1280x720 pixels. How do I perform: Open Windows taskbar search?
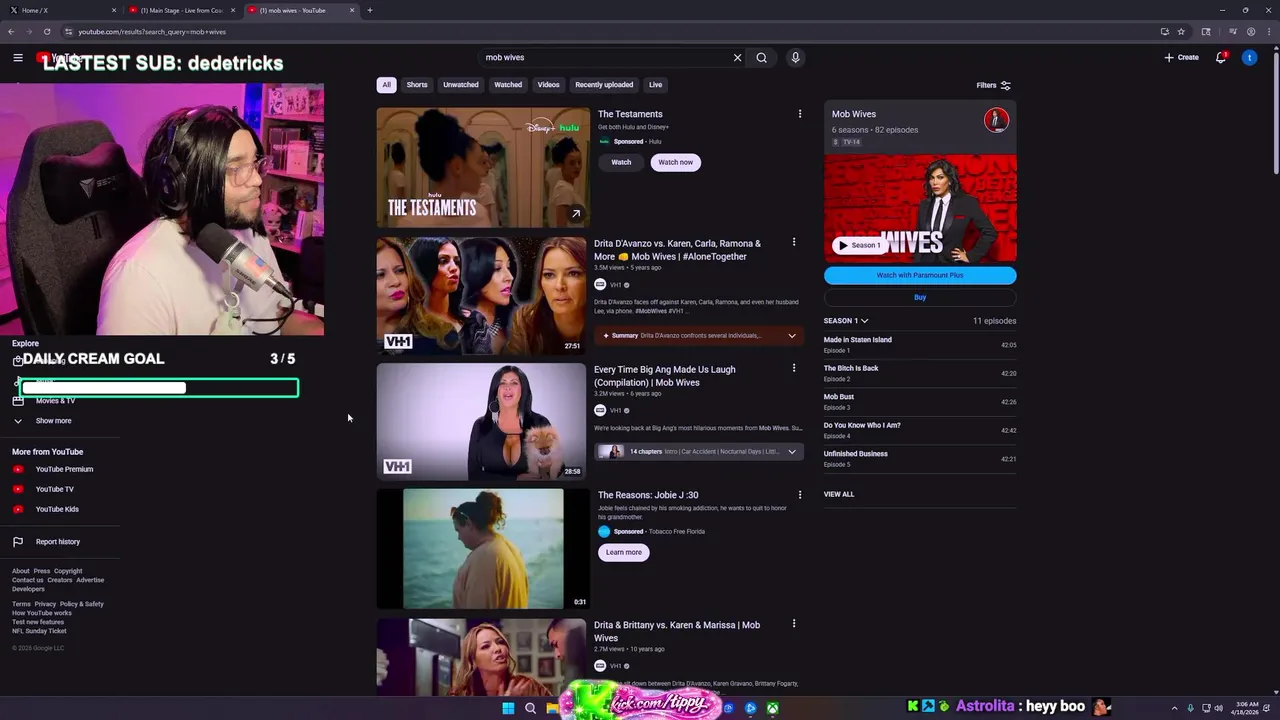tap(530, 708)
